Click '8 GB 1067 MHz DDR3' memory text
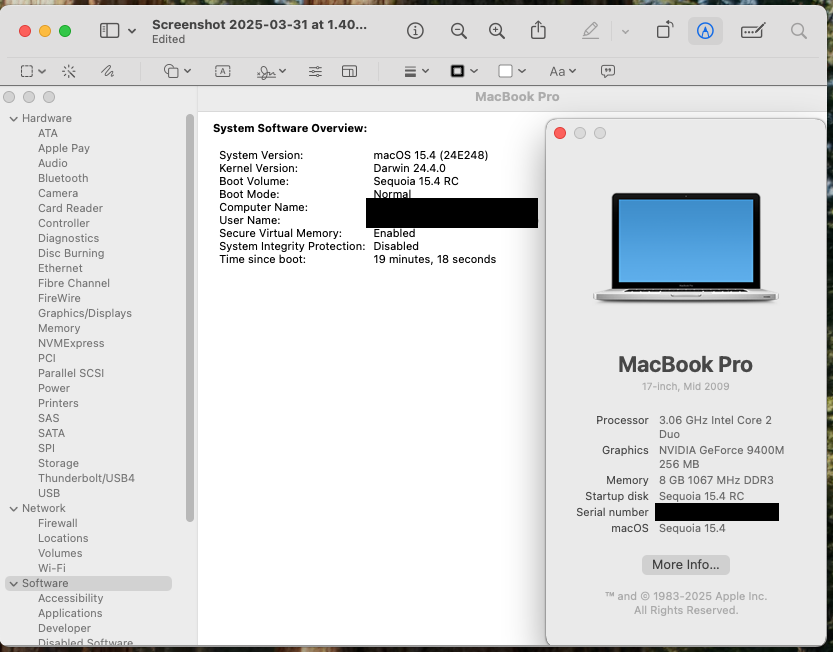The image size is (833, 652). (x=716, y=480)
